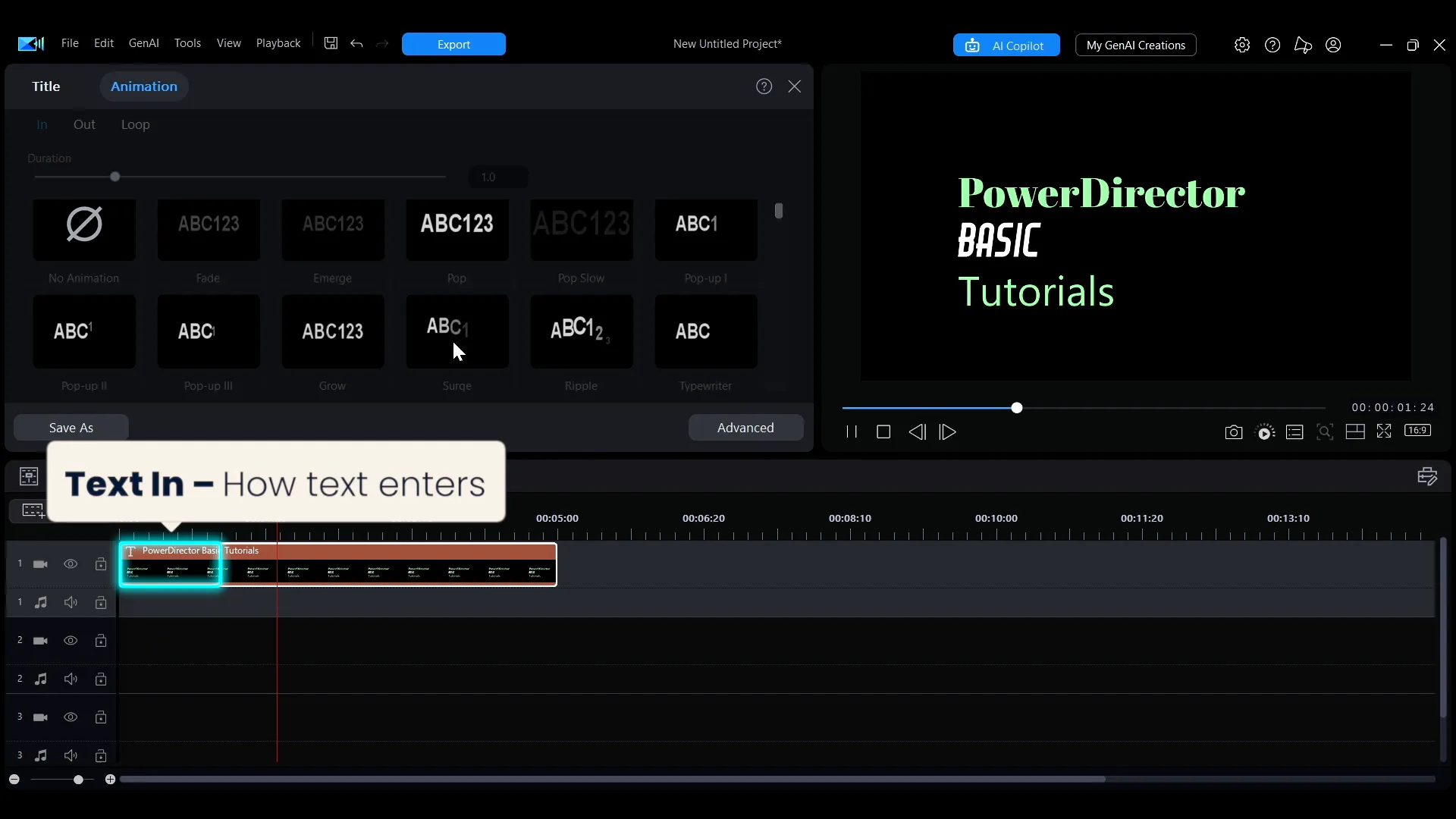Open the 16:9 aspect ratio selector
The width and height of the screenshot is (1456, 819).
(1417, 430)
